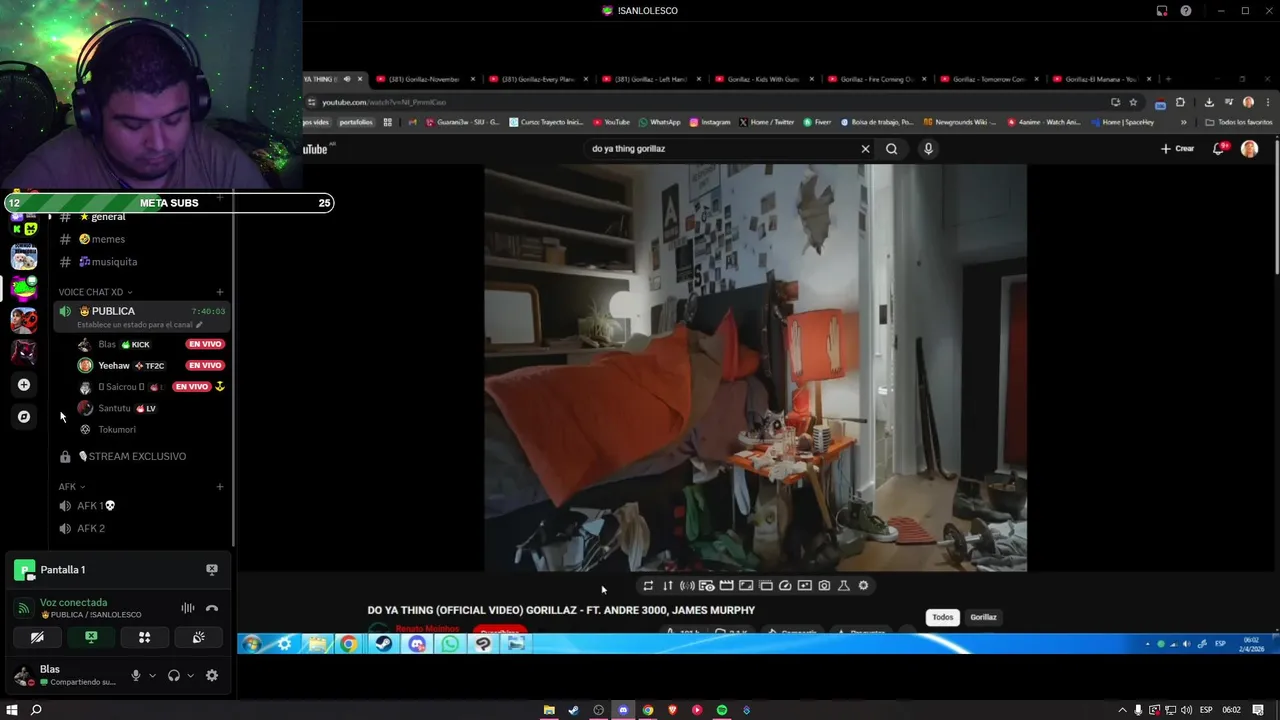The width and height of the screenshot is (1280, 720).
Task: Start YouTube voice search microphone
Action: pyautogui.click(x=928, y=149)
